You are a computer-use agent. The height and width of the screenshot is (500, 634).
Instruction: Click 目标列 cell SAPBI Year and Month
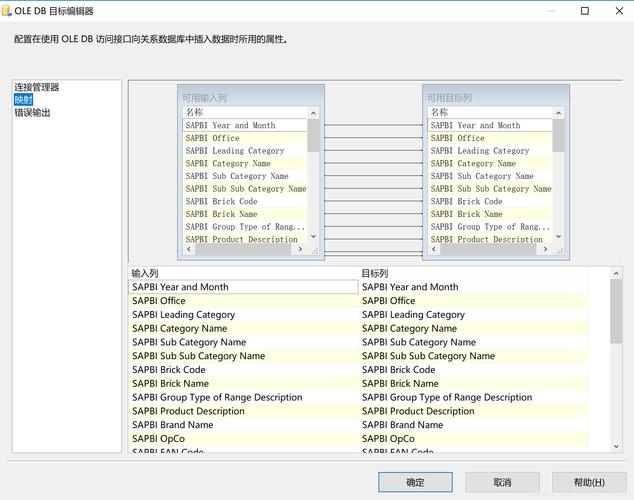[473, 287]
